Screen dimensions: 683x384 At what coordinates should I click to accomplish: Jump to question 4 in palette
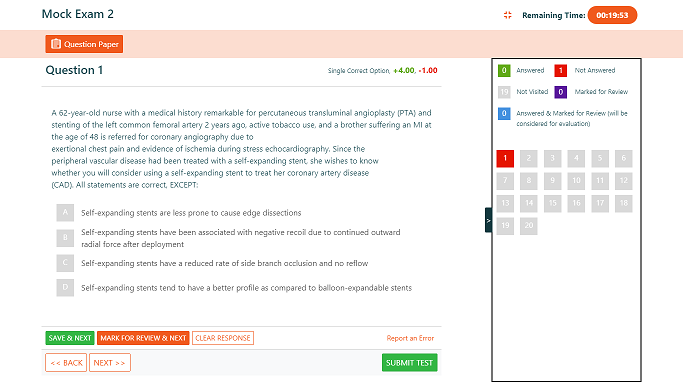(x=576, y=158)
